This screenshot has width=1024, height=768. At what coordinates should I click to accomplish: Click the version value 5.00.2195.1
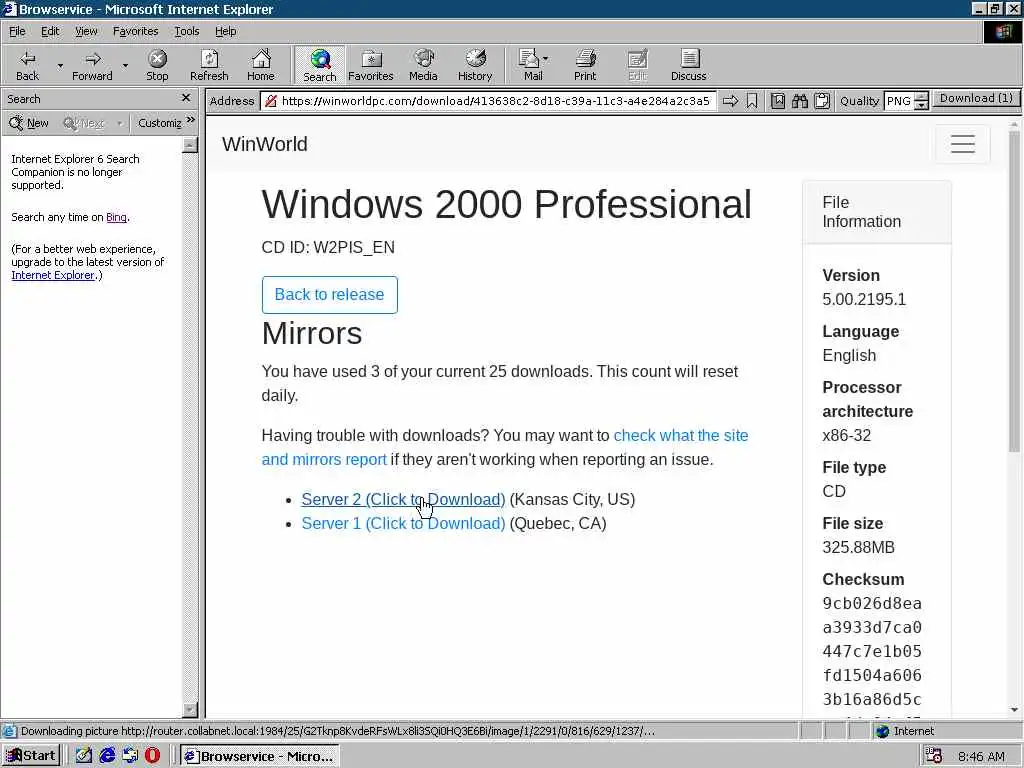click(864, 299)
